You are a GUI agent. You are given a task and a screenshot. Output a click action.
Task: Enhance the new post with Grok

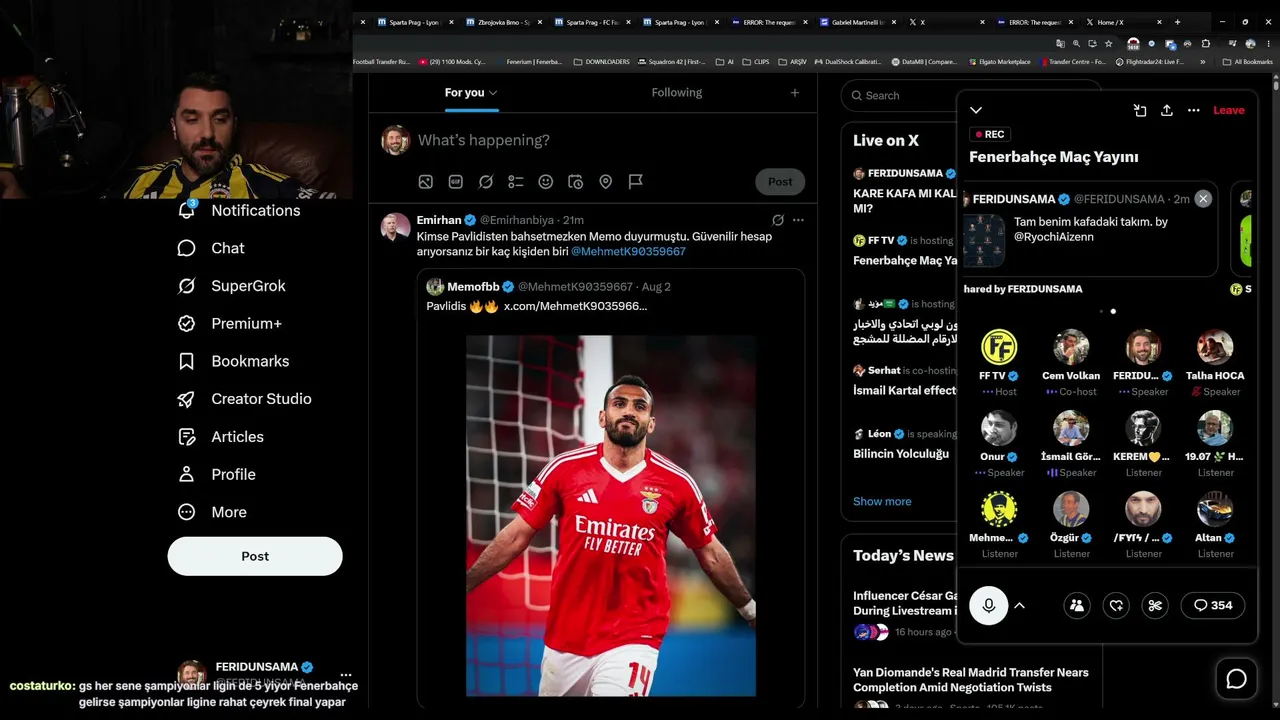[x=486, y=182]
